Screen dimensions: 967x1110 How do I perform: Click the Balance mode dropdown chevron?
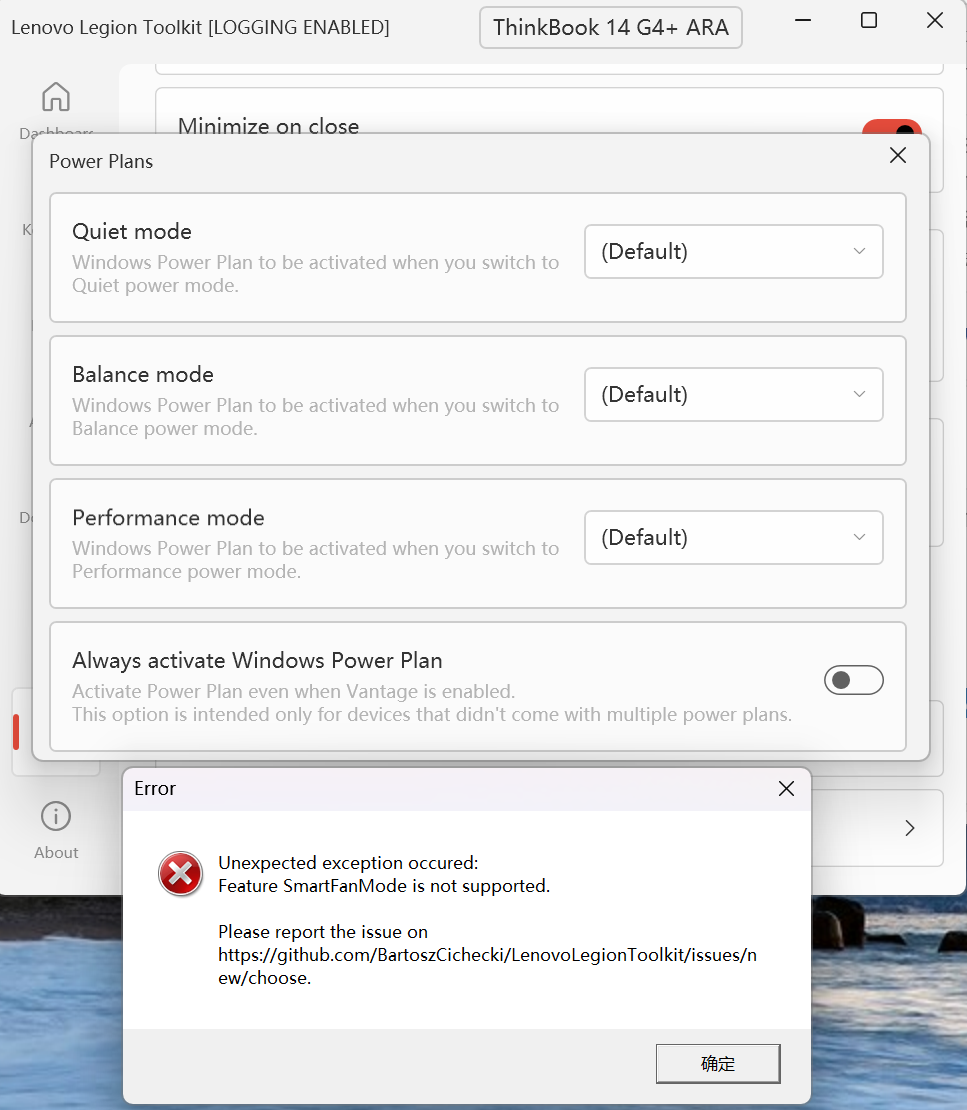point(858,394)
